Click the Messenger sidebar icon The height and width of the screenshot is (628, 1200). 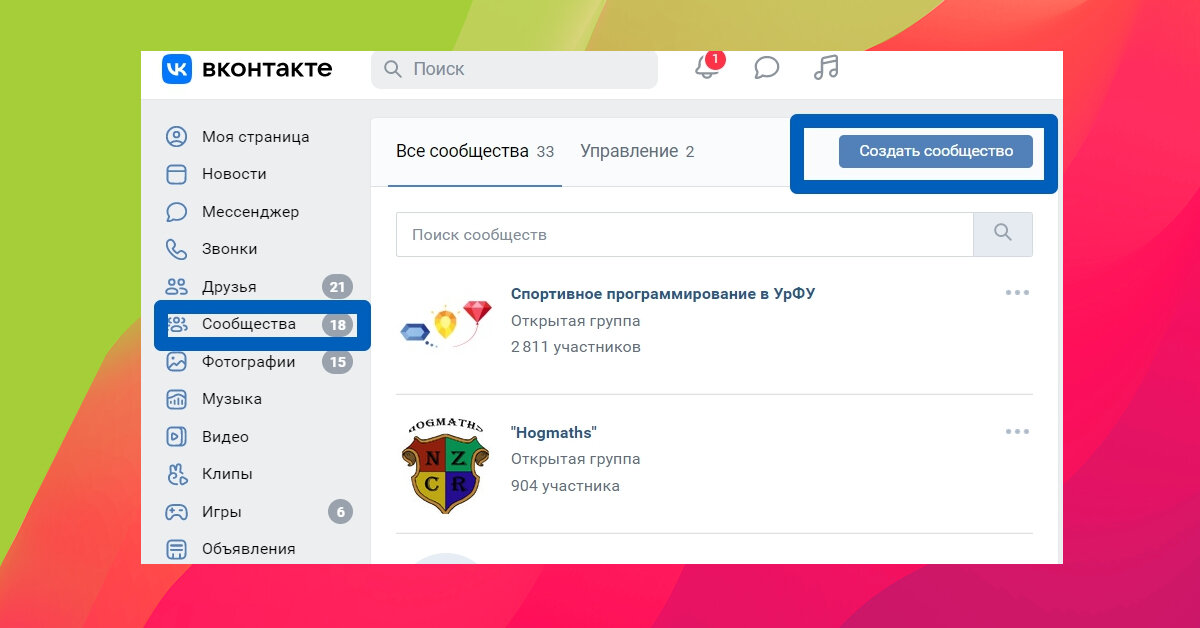coord(176,212)
